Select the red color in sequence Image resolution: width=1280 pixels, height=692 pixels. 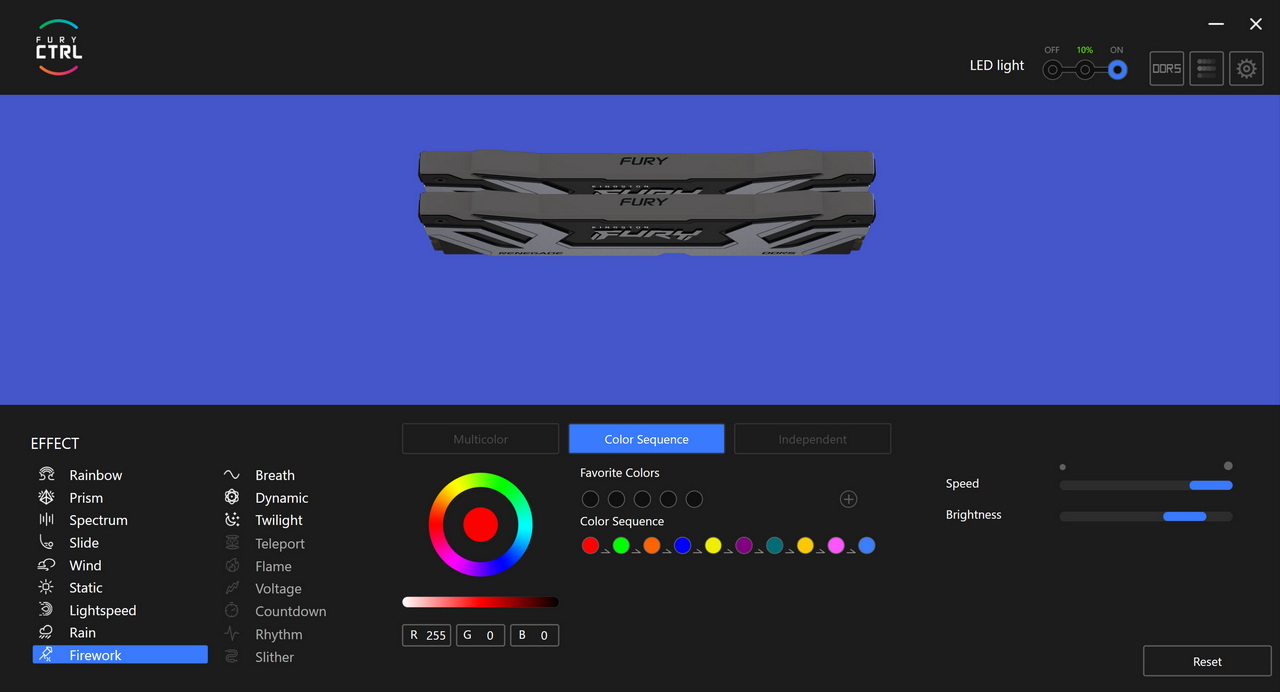(x=590, y=545)
